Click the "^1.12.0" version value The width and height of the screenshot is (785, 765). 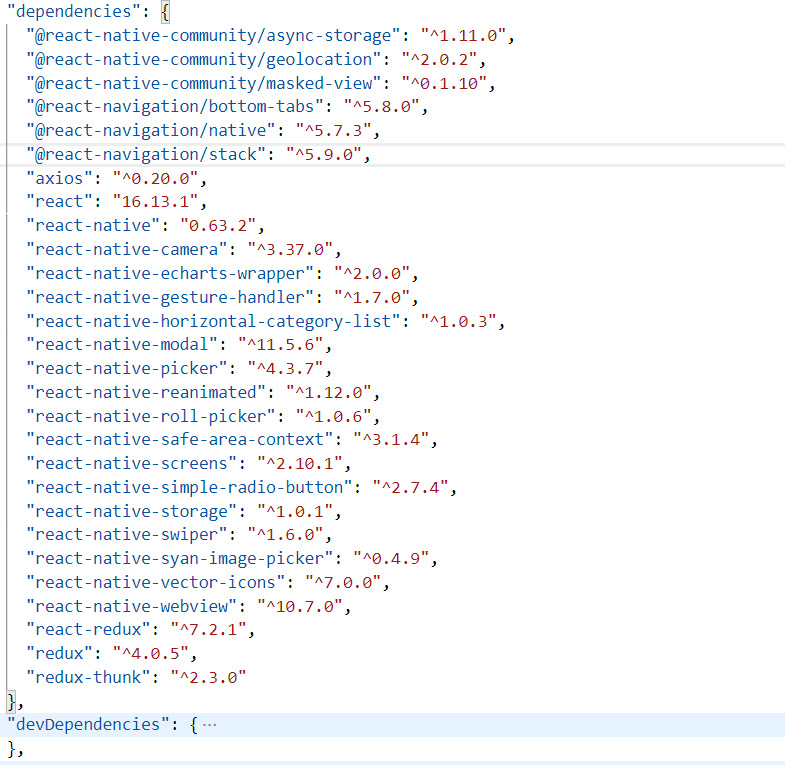[329, 393]
